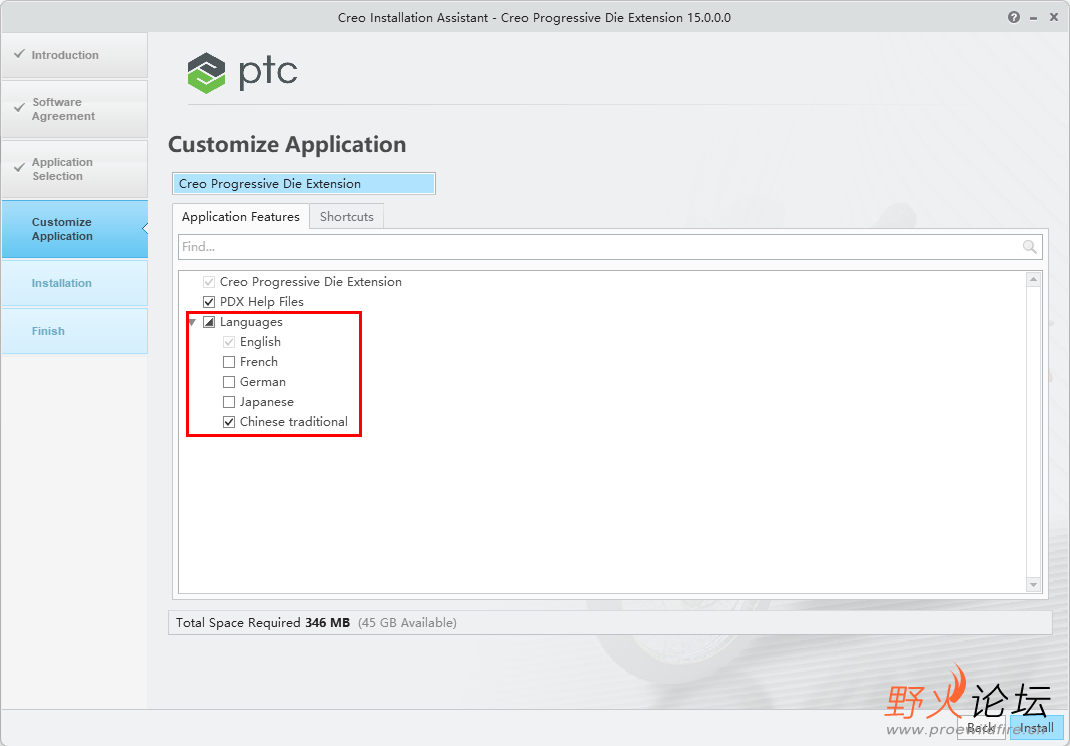Click the search magnifier icon in Find field

[x=1030, y=246]
